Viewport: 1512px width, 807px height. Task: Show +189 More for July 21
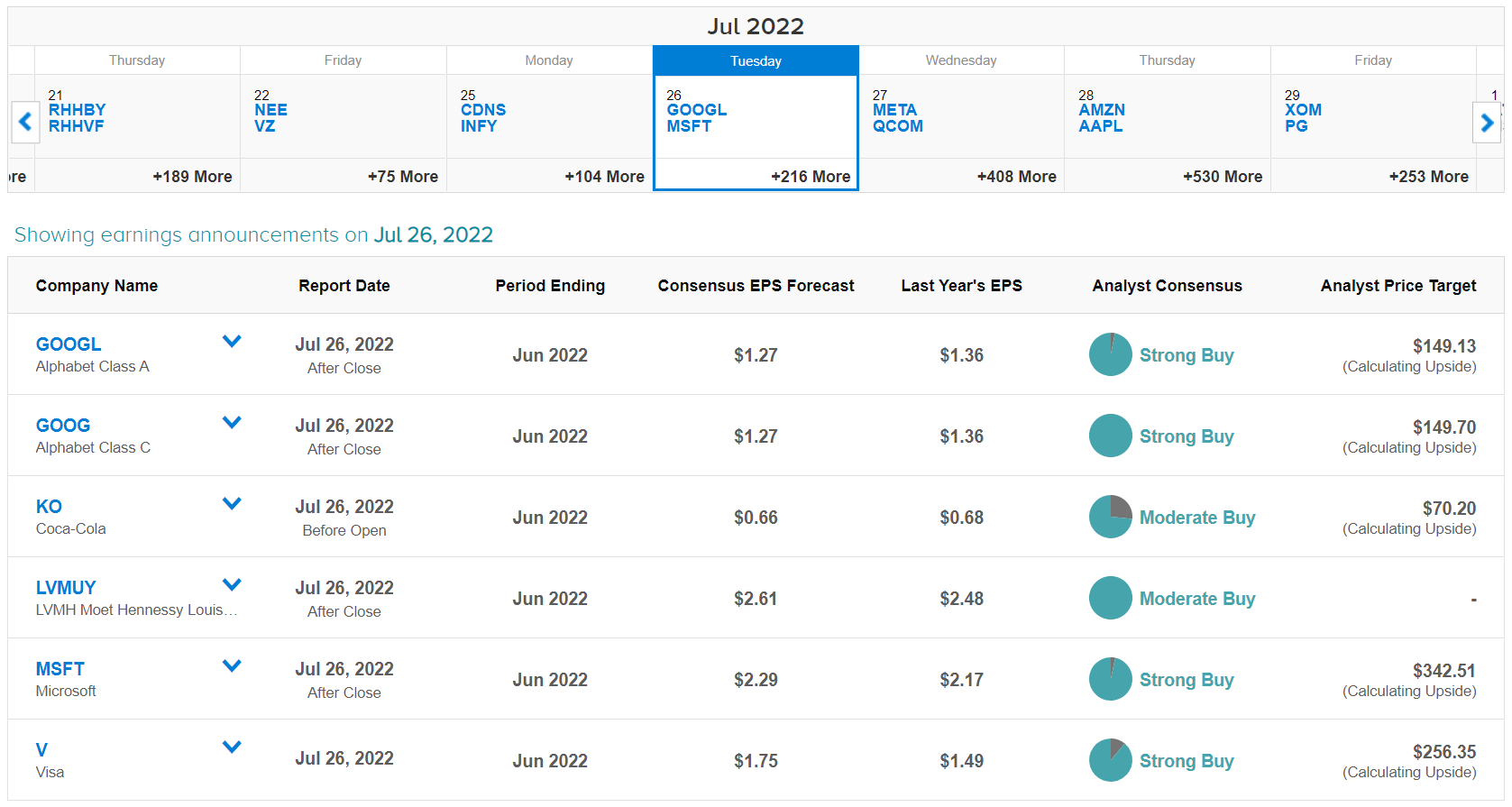click(192, 177)
